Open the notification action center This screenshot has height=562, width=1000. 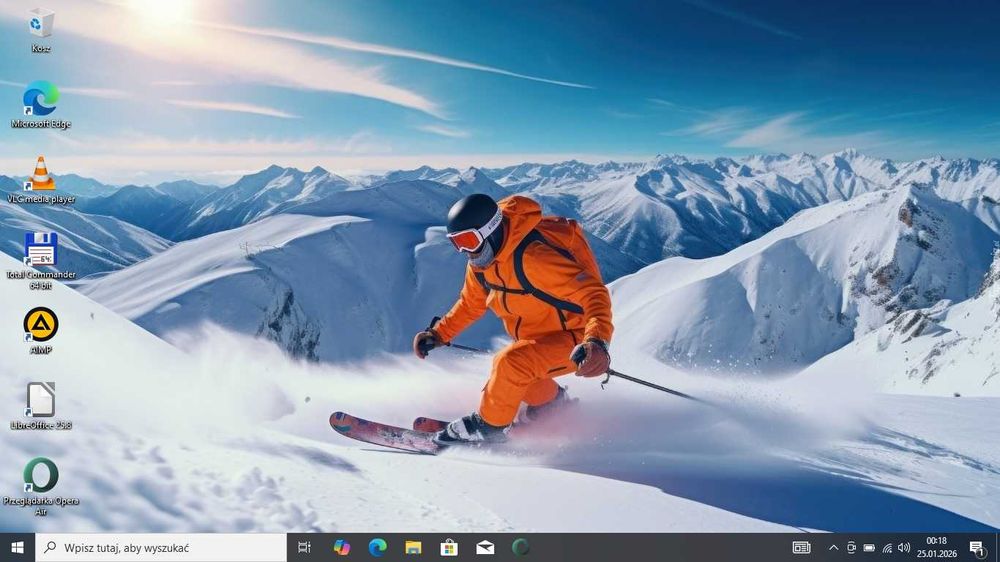coord(976,547)
